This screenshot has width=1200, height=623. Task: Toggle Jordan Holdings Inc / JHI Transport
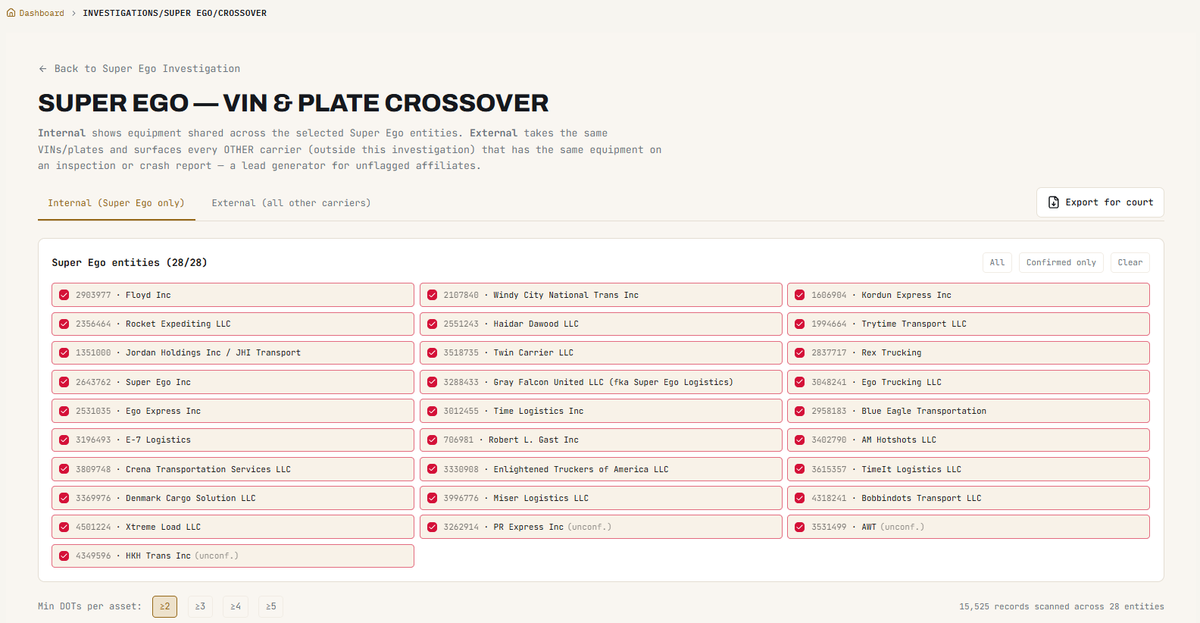click(232, 353)
